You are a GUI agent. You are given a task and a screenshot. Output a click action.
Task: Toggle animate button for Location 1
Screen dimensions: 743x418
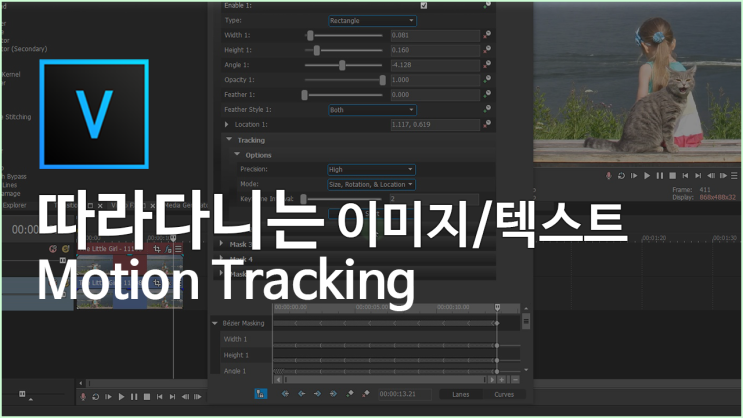487,124
